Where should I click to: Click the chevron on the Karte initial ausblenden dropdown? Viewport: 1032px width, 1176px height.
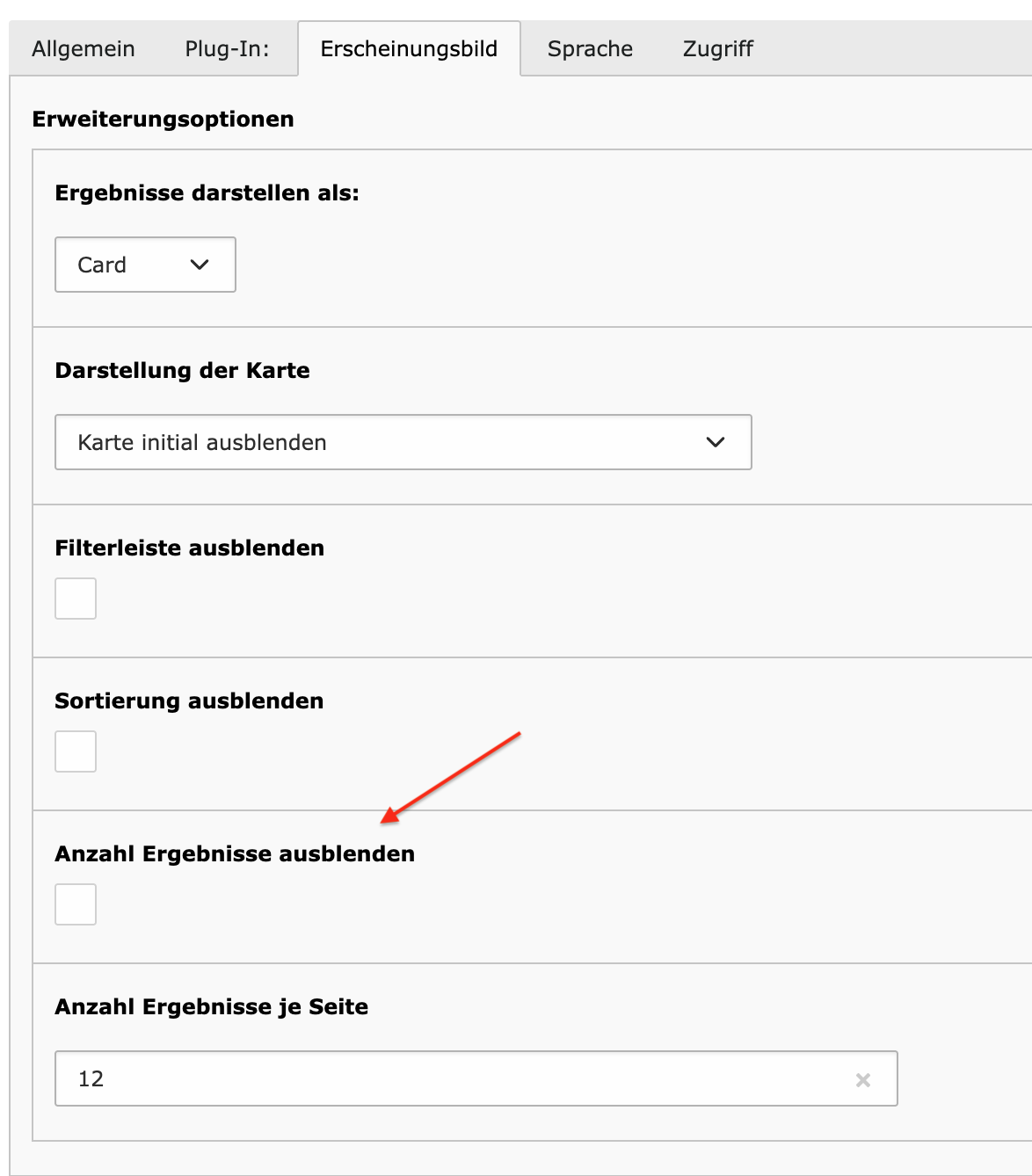[x=716, y=442]
